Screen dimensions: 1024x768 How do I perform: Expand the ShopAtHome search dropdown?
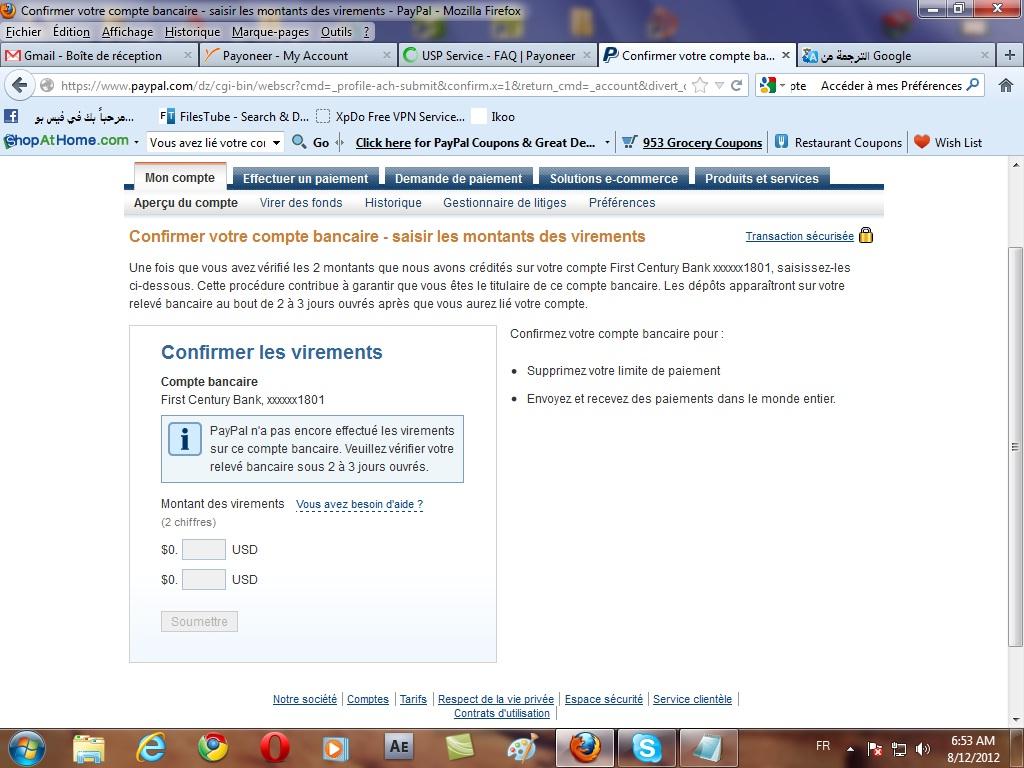pos(277,143)
